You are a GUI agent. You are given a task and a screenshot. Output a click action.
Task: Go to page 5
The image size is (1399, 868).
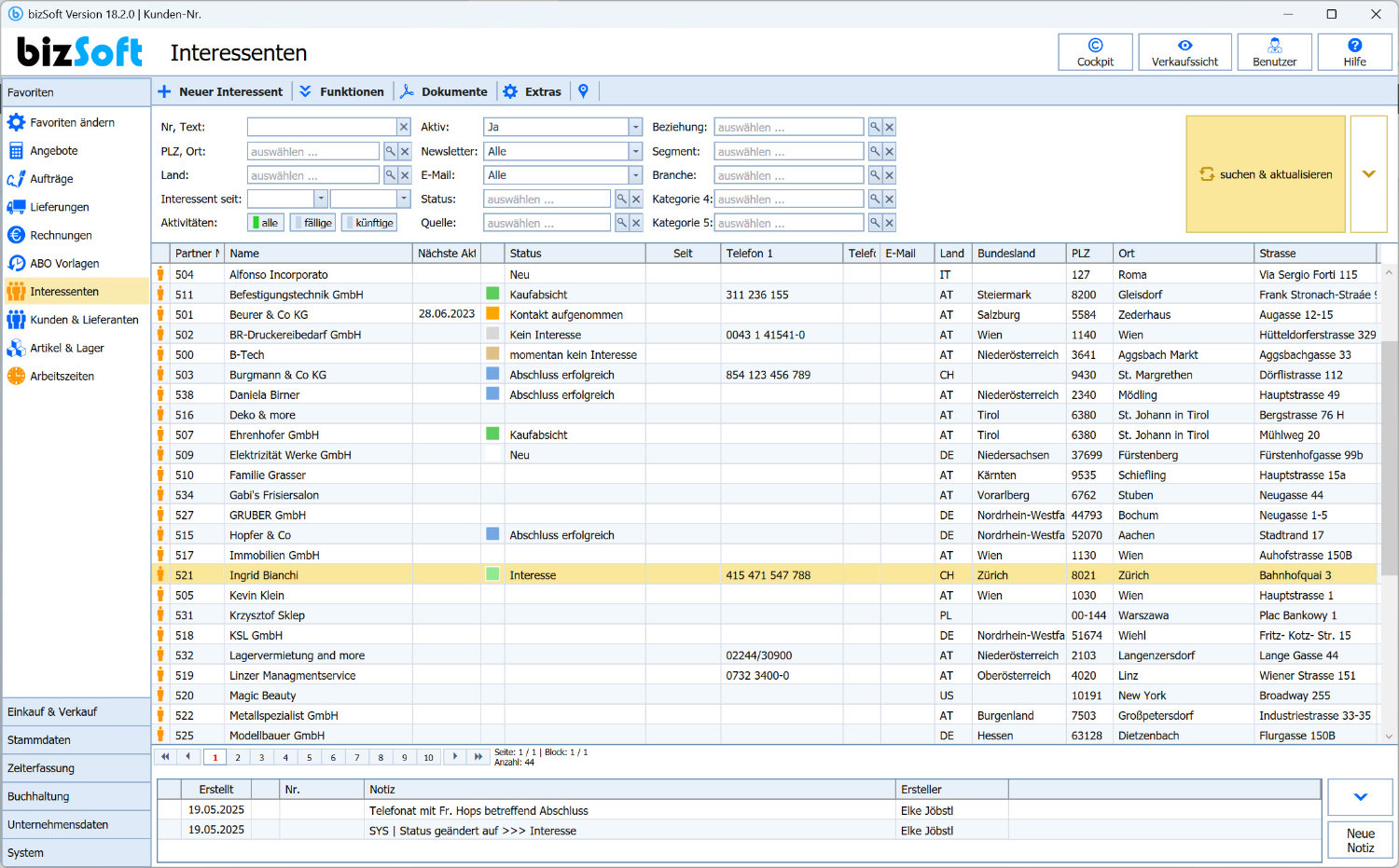pos(310,757)
